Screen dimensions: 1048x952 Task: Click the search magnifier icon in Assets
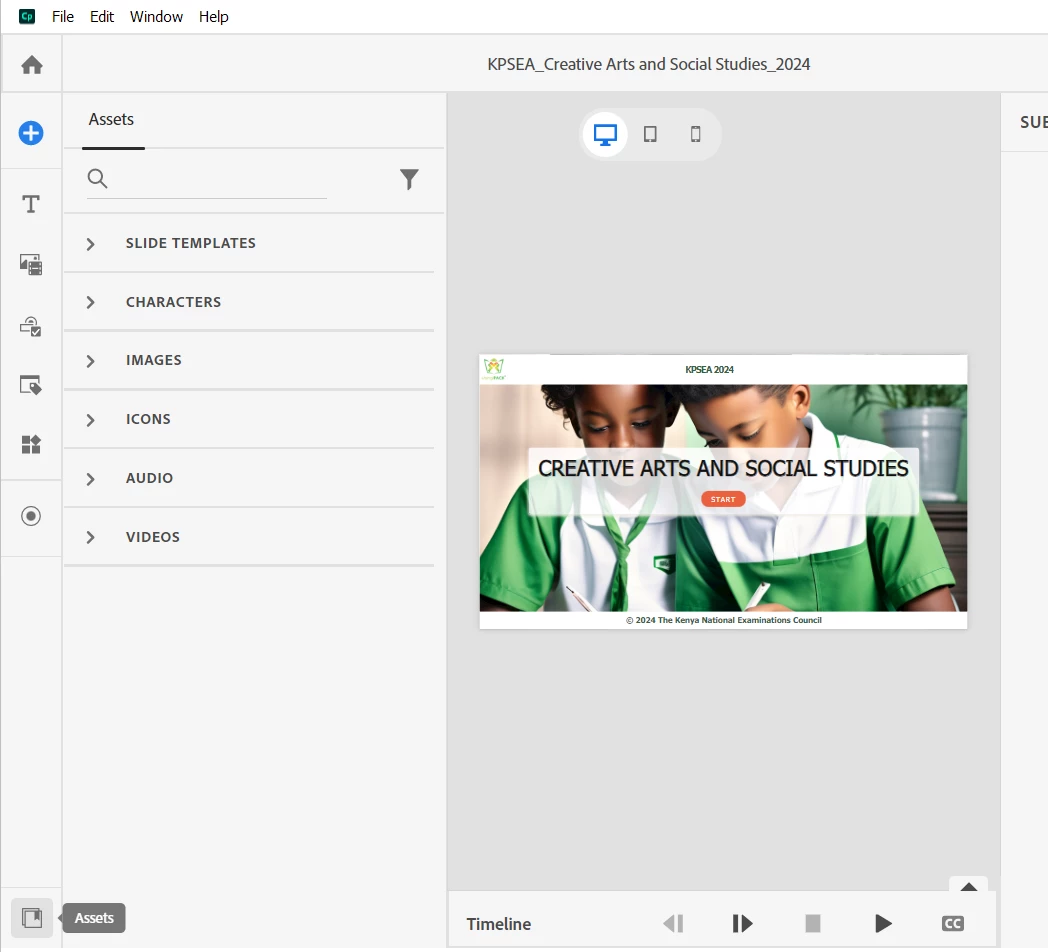pos(98,178)
